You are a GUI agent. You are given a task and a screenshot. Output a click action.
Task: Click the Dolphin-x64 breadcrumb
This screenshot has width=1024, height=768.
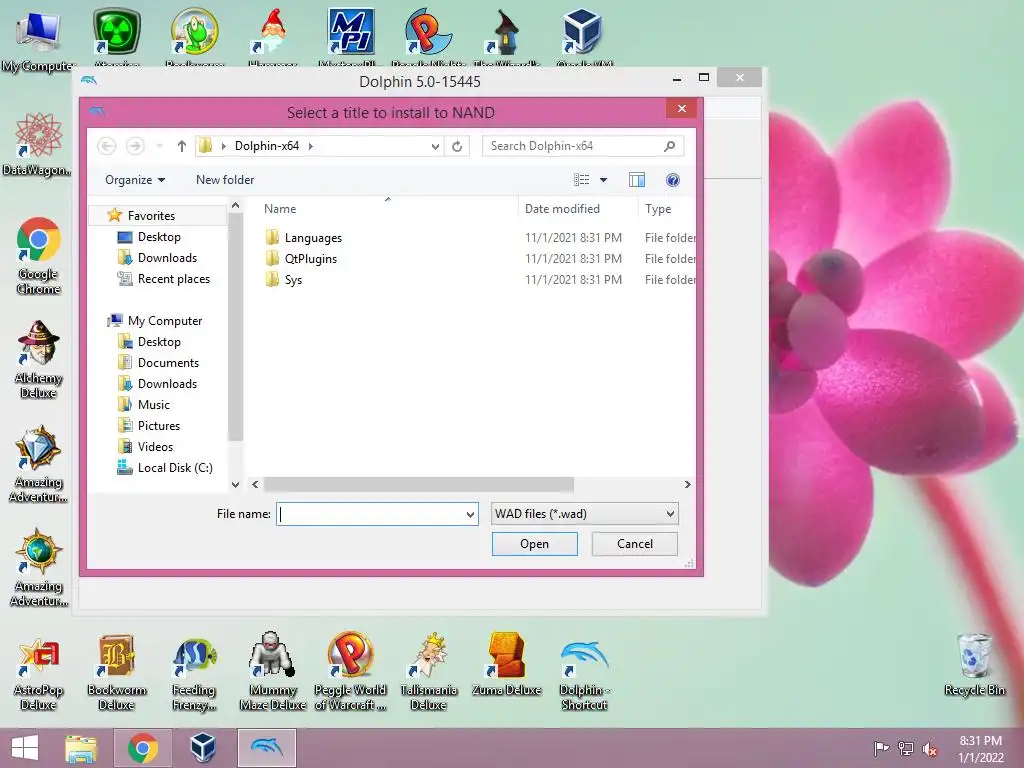(x=266, y=146)
